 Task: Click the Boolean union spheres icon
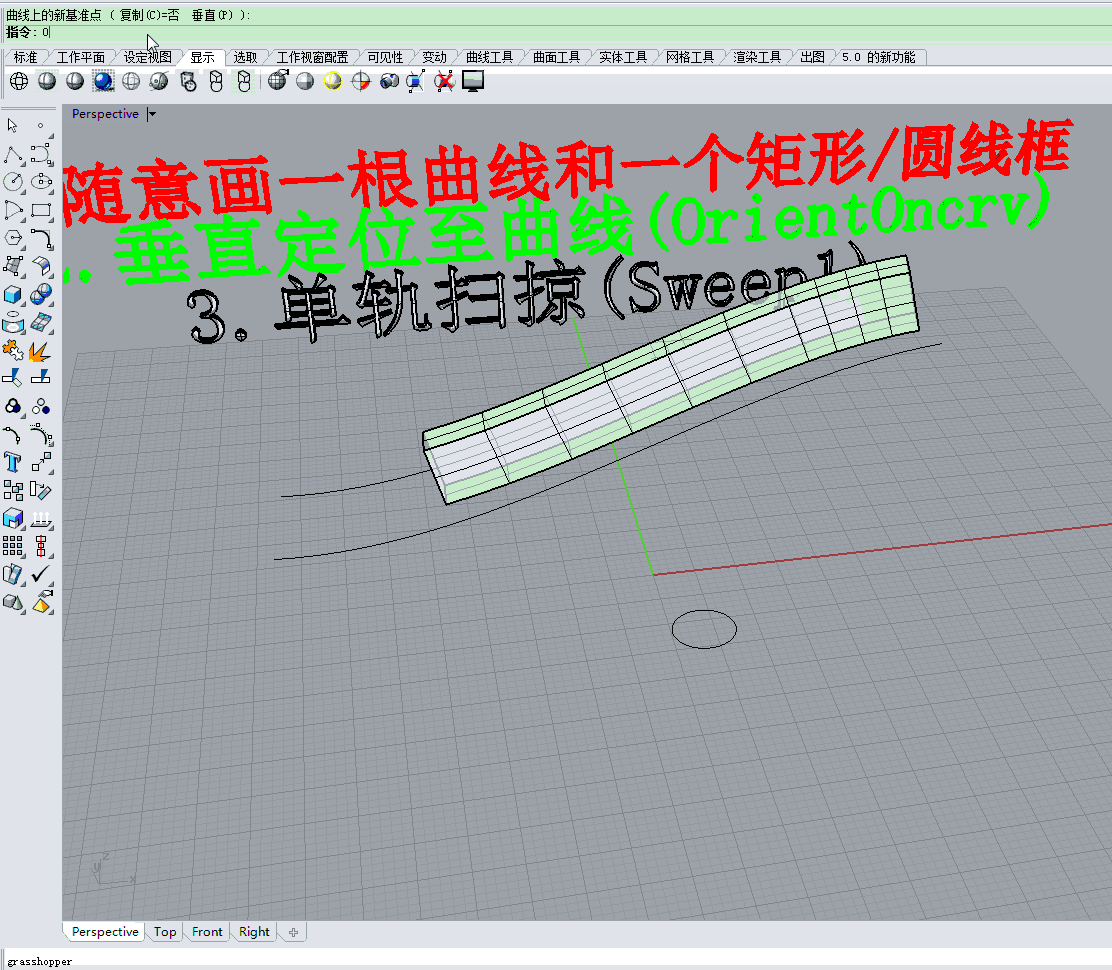[x=13, y=406]
